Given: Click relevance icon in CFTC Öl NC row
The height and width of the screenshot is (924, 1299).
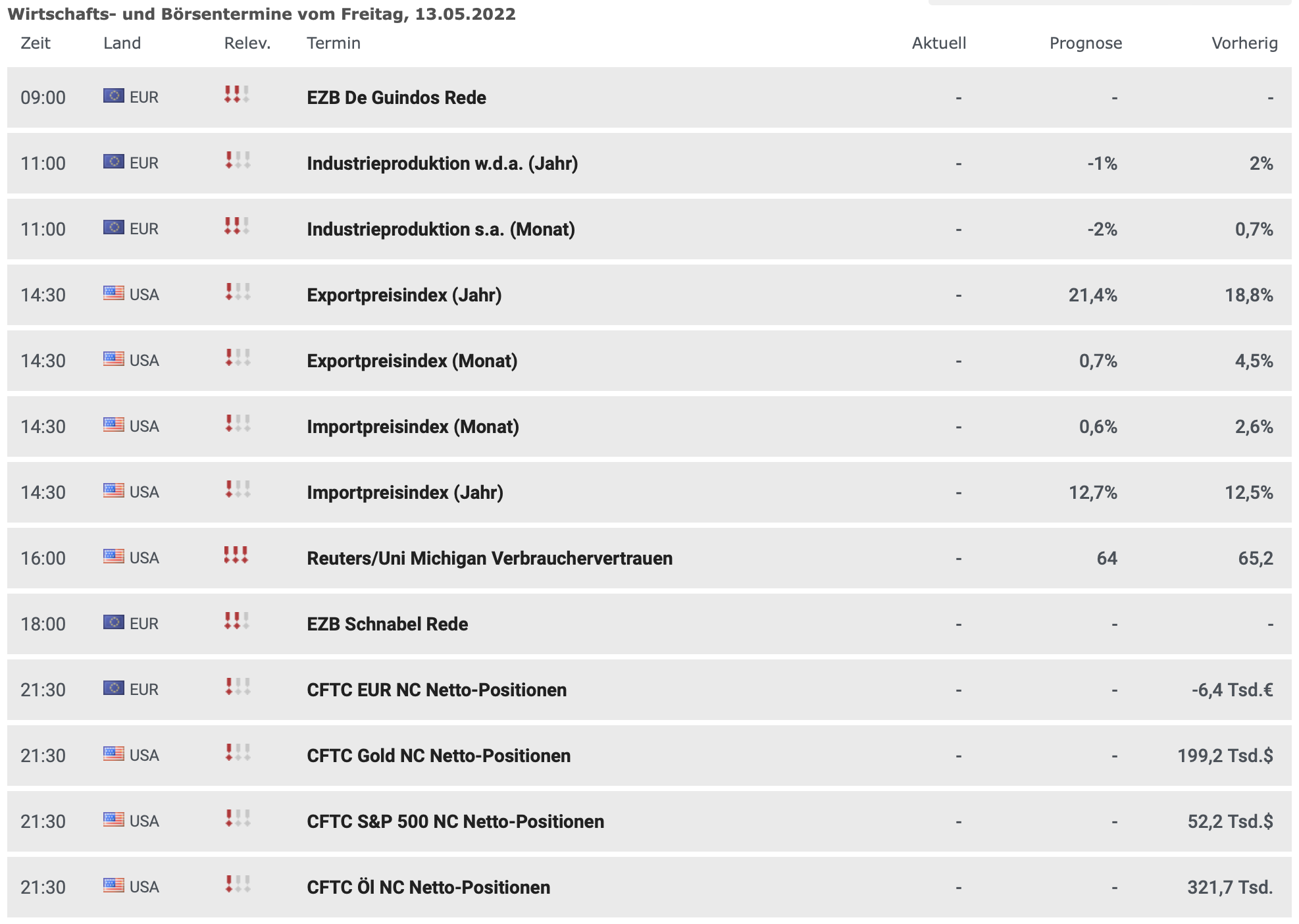Looking at the screenshot, I should pos(237,885).
